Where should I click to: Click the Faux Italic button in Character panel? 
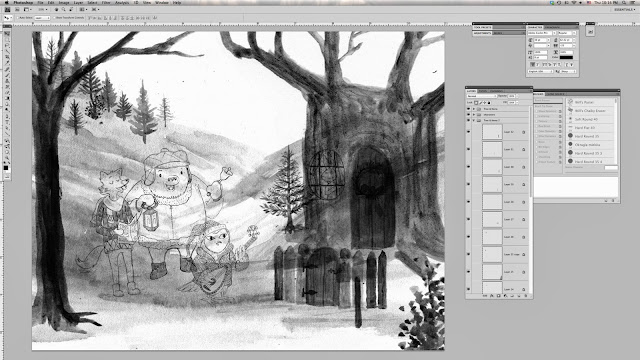pos(538,64)
